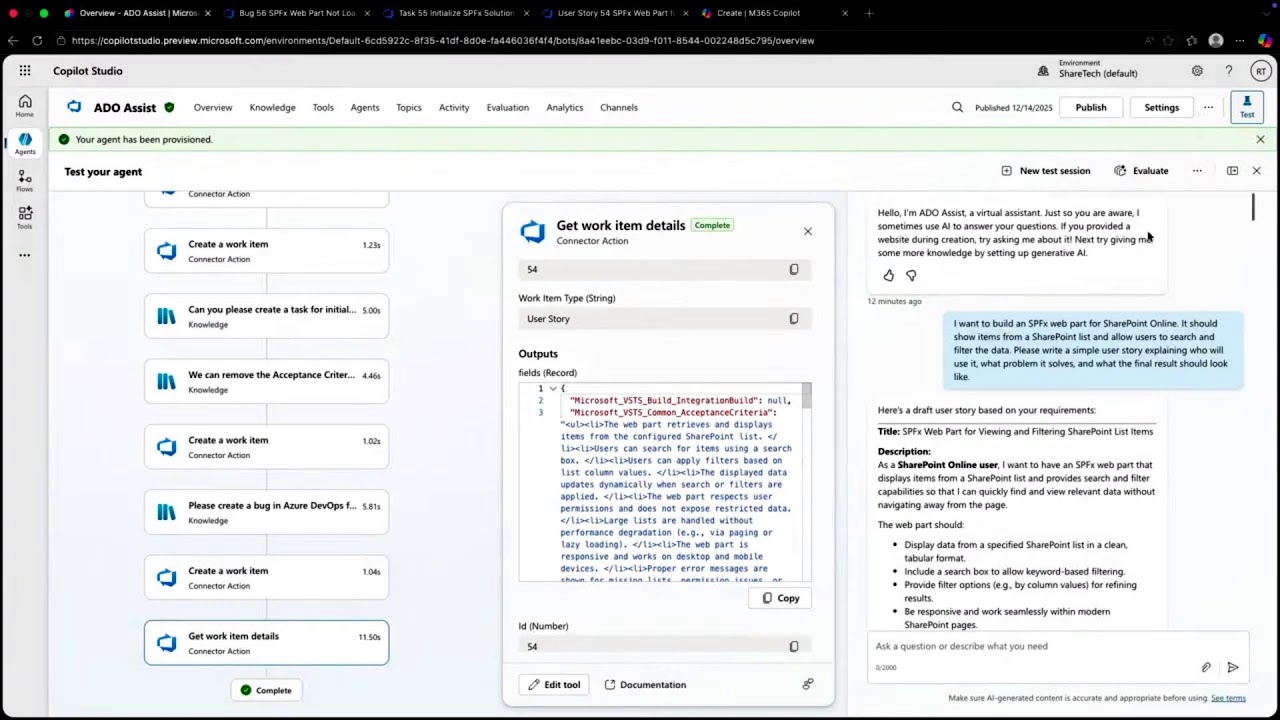Image resolution: width=1280 pixels, height=720 pixels.
Task: Click the environment icon in the header
Action: click(1043, 71)
